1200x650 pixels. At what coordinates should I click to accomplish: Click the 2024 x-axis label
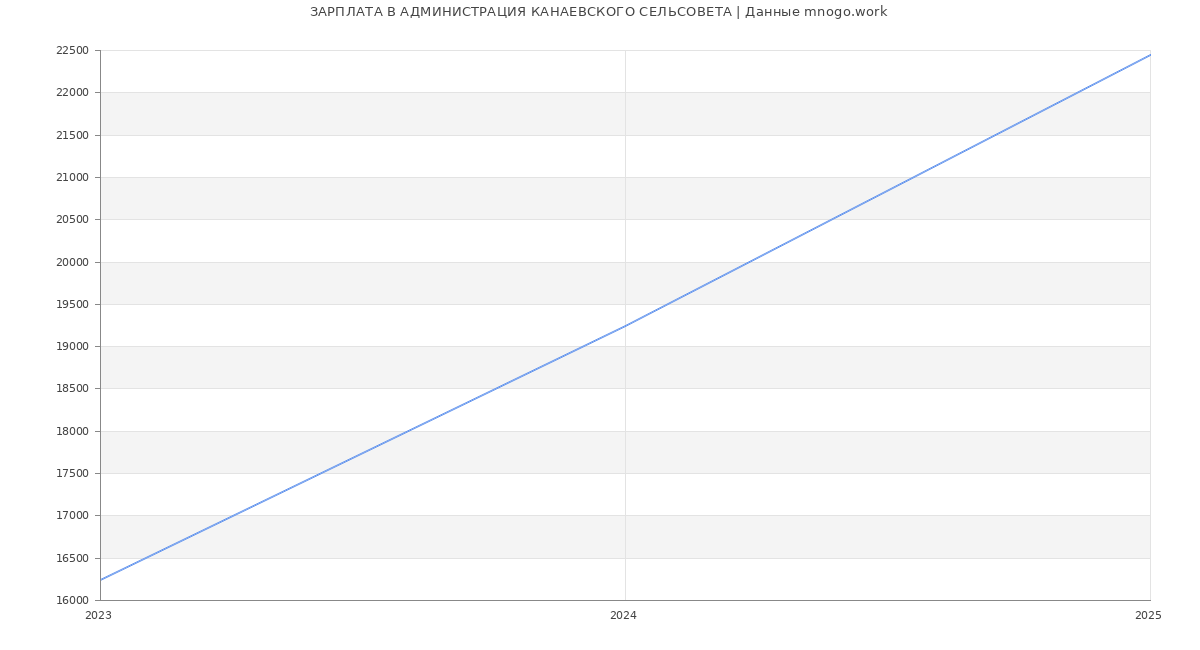click(x=623, y=616)
